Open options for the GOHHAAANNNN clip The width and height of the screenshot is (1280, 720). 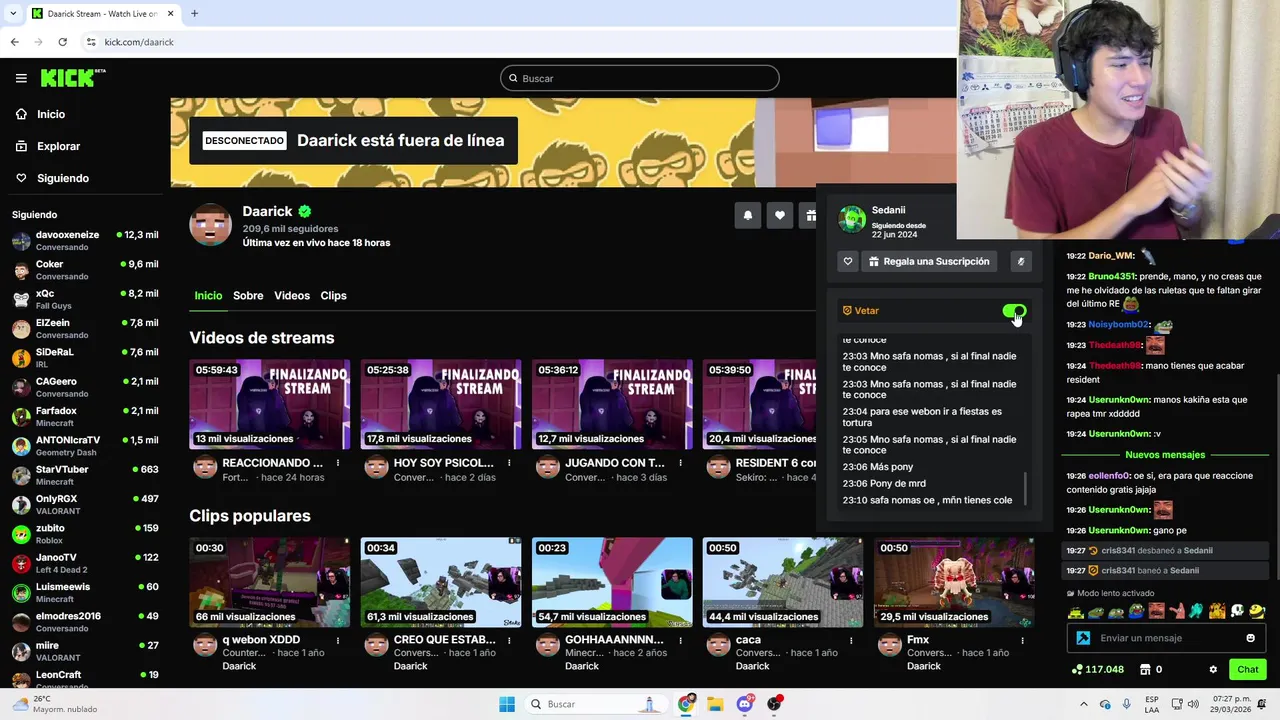point(680,640)
